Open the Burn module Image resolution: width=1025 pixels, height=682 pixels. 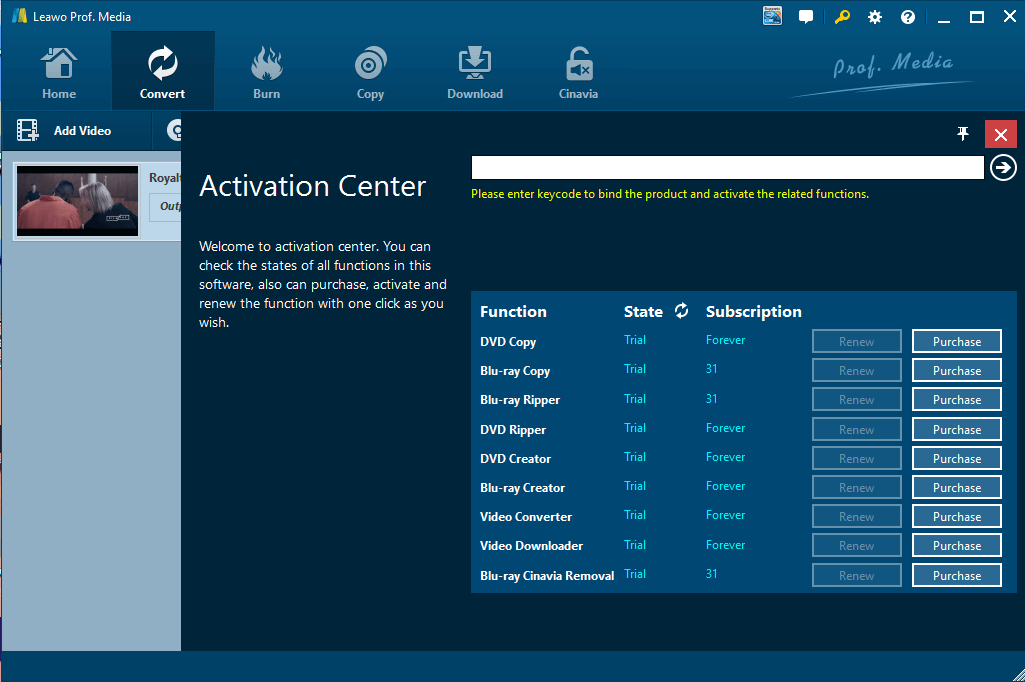(x=266, y=72)
